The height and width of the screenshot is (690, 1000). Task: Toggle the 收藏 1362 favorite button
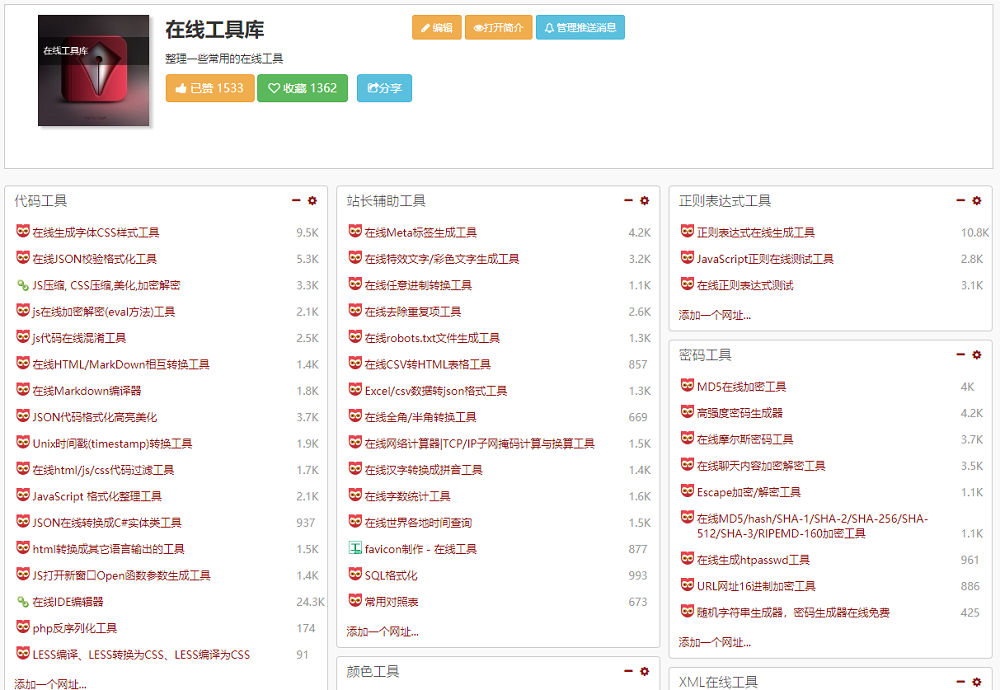pos(302,88)
